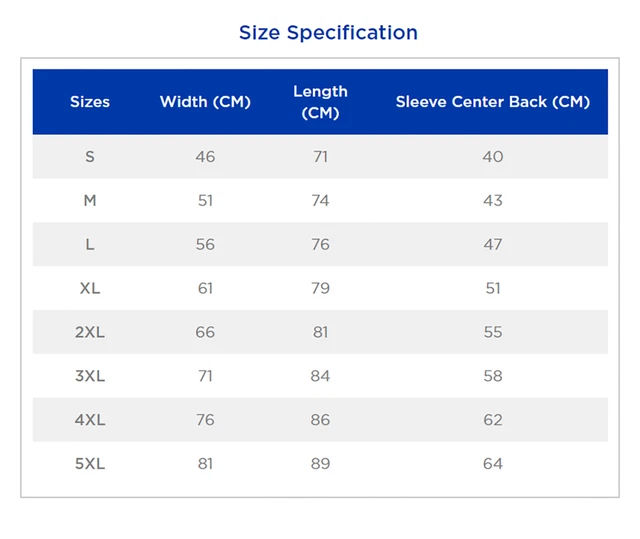The width and height of the screenshot is (640, 539).
Task: Click the 4XL size row label
Action: coord(90,421)
